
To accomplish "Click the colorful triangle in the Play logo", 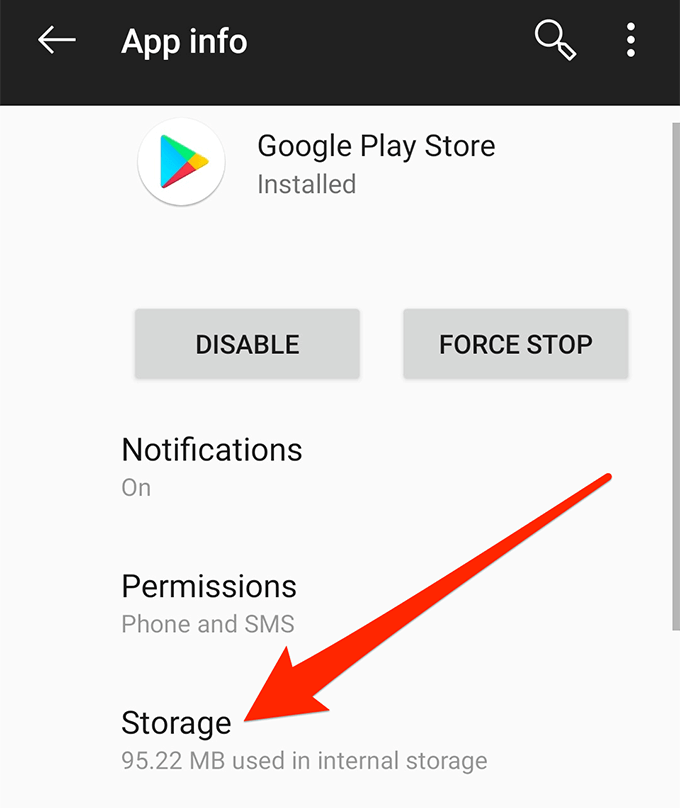I will pos(183,161).
